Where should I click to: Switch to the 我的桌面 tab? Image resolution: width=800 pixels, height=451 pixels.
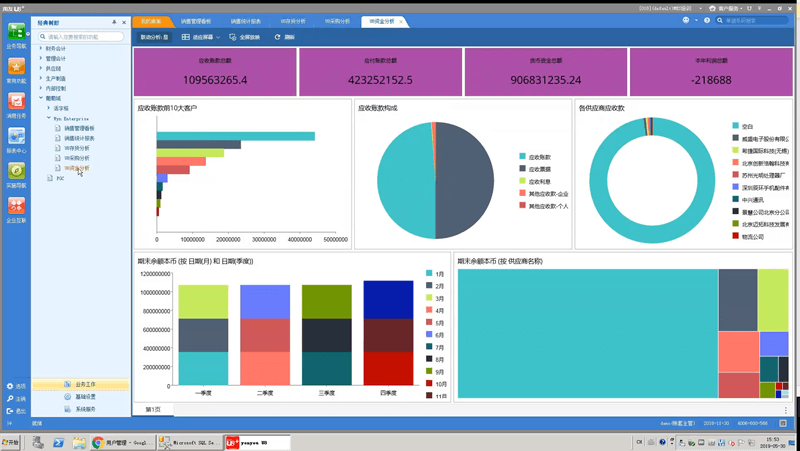[151, 21]
